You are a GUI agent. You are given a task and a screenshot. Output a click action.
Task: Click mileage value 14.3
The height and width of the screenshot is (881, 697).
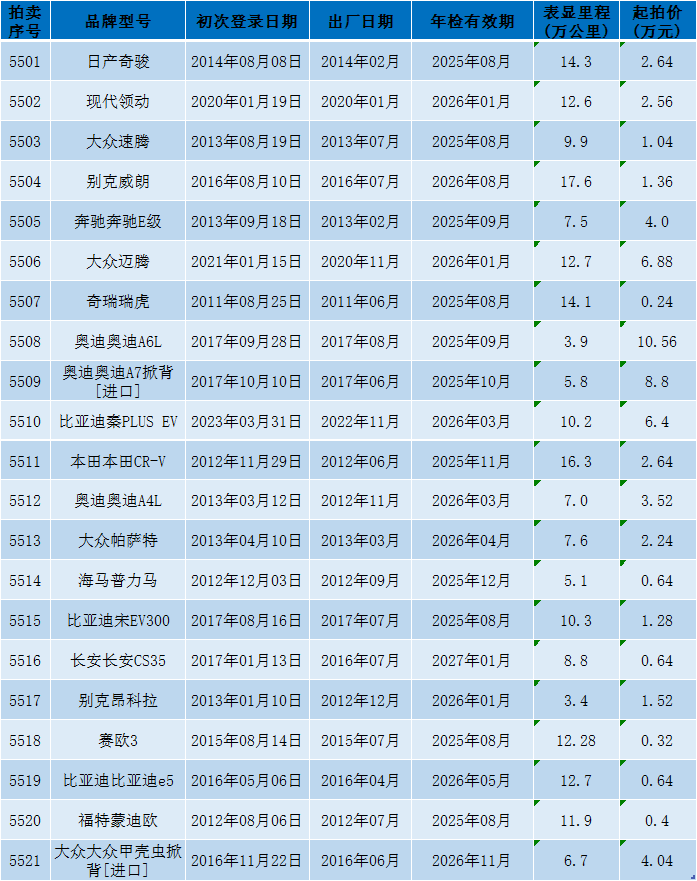(576, 61)
